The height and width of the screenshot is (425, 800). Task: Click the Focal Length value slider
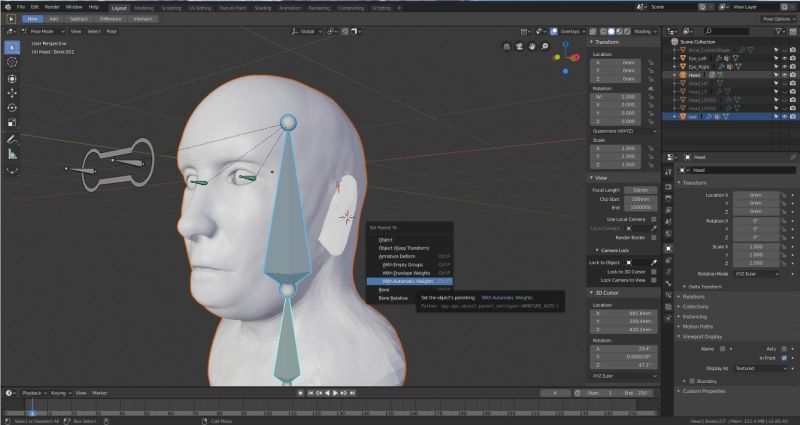[x=640, y=190]
